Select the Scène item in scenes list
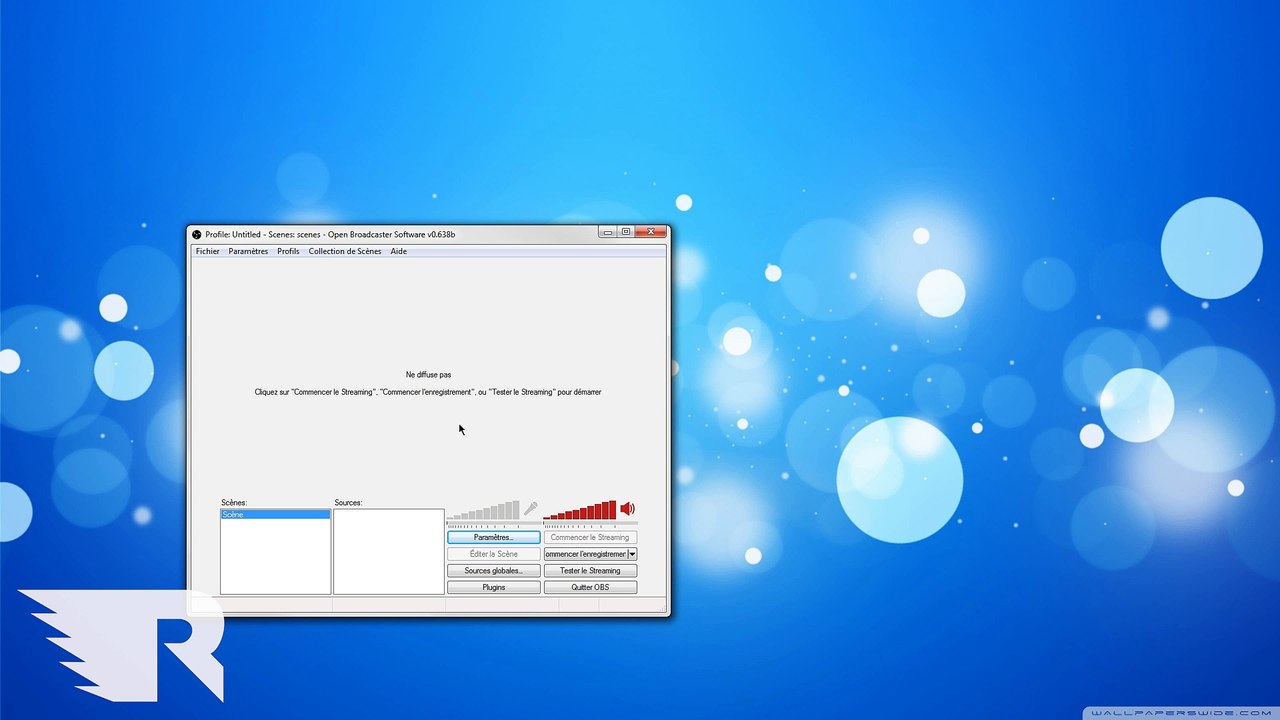 click(275, 514)
